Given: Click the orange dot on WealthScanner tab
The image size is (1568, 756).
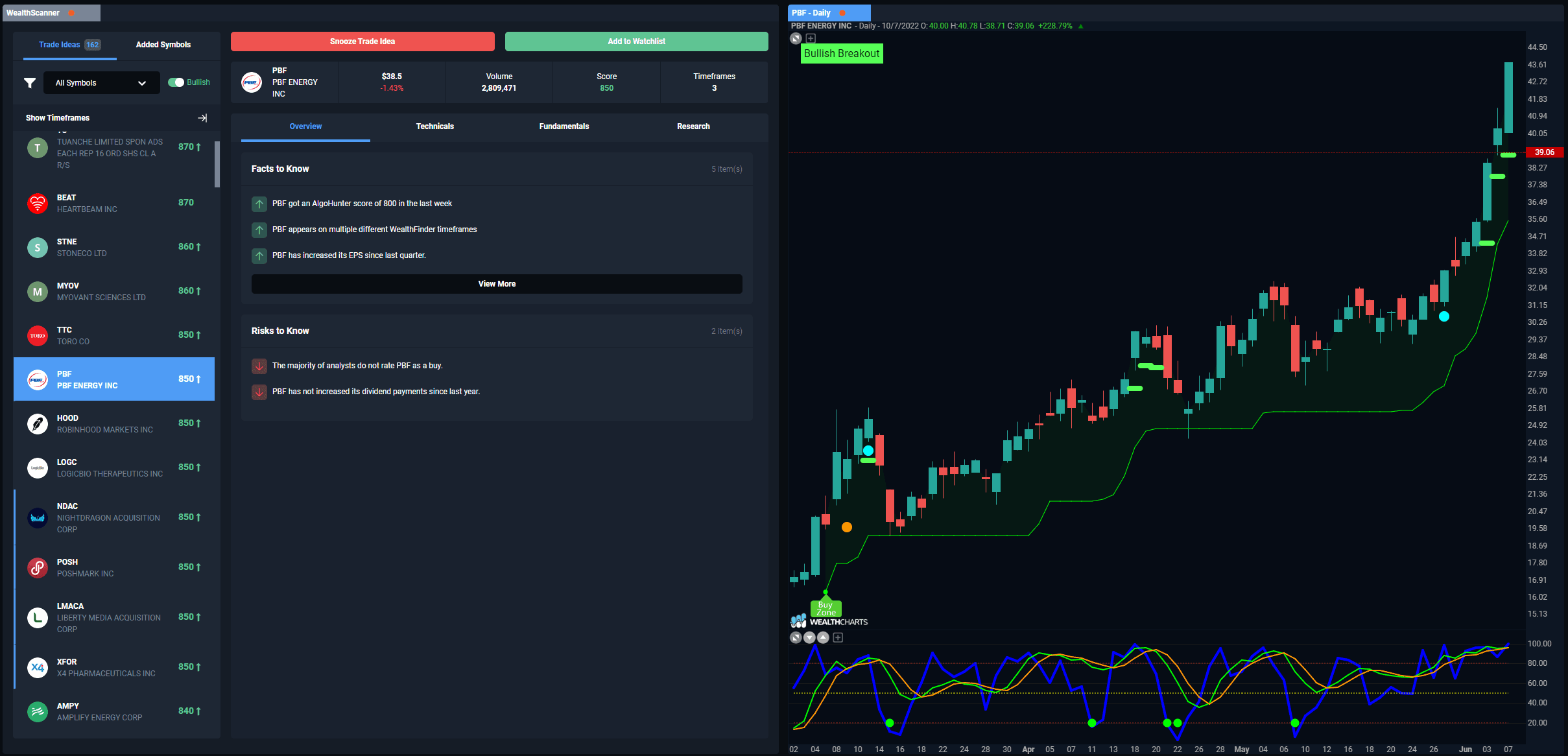Looking at the screenshot, I should [x=71, y=13].
